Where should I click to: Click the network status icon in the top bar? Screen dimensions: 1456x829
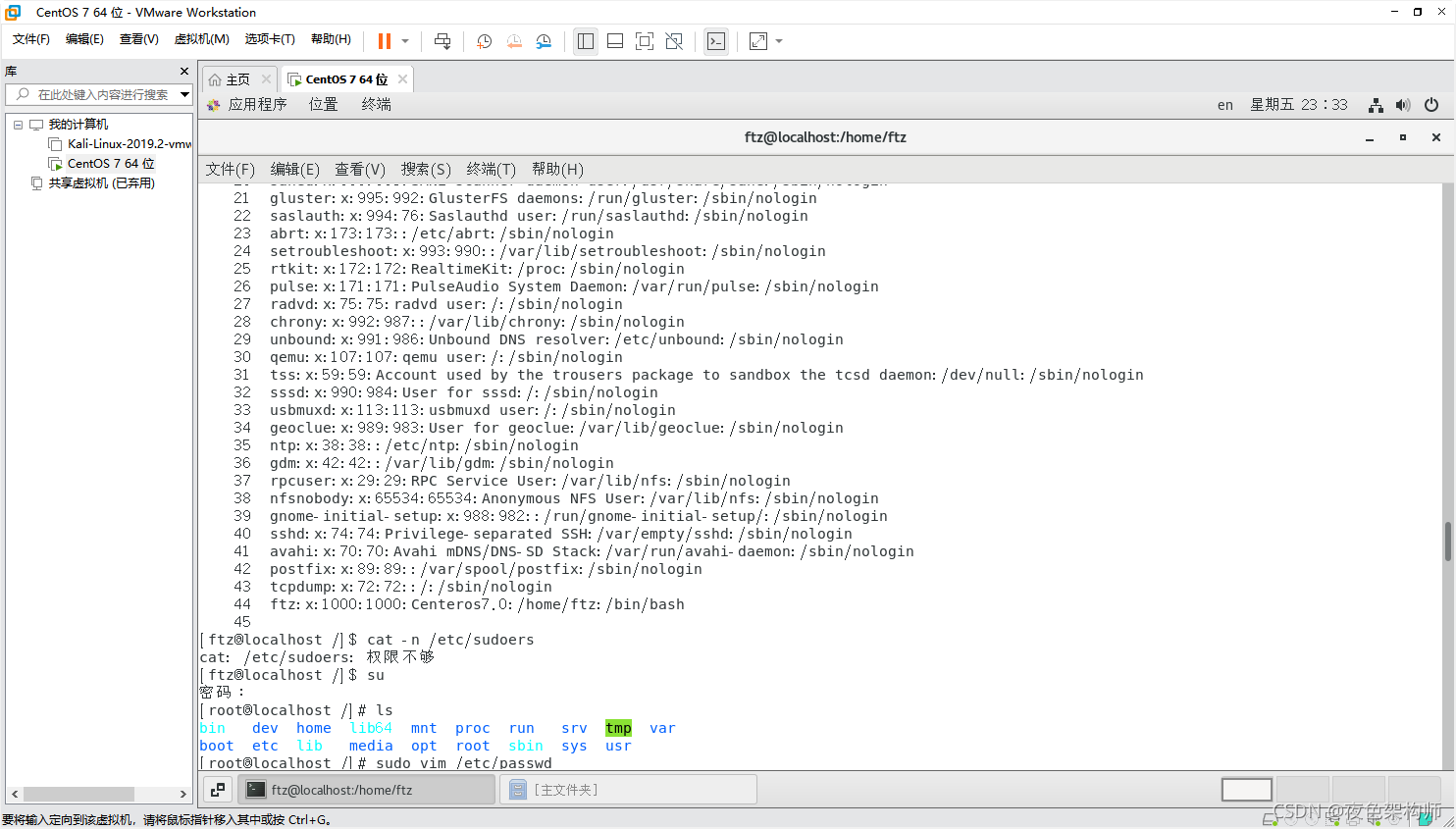click(1377, 105)
